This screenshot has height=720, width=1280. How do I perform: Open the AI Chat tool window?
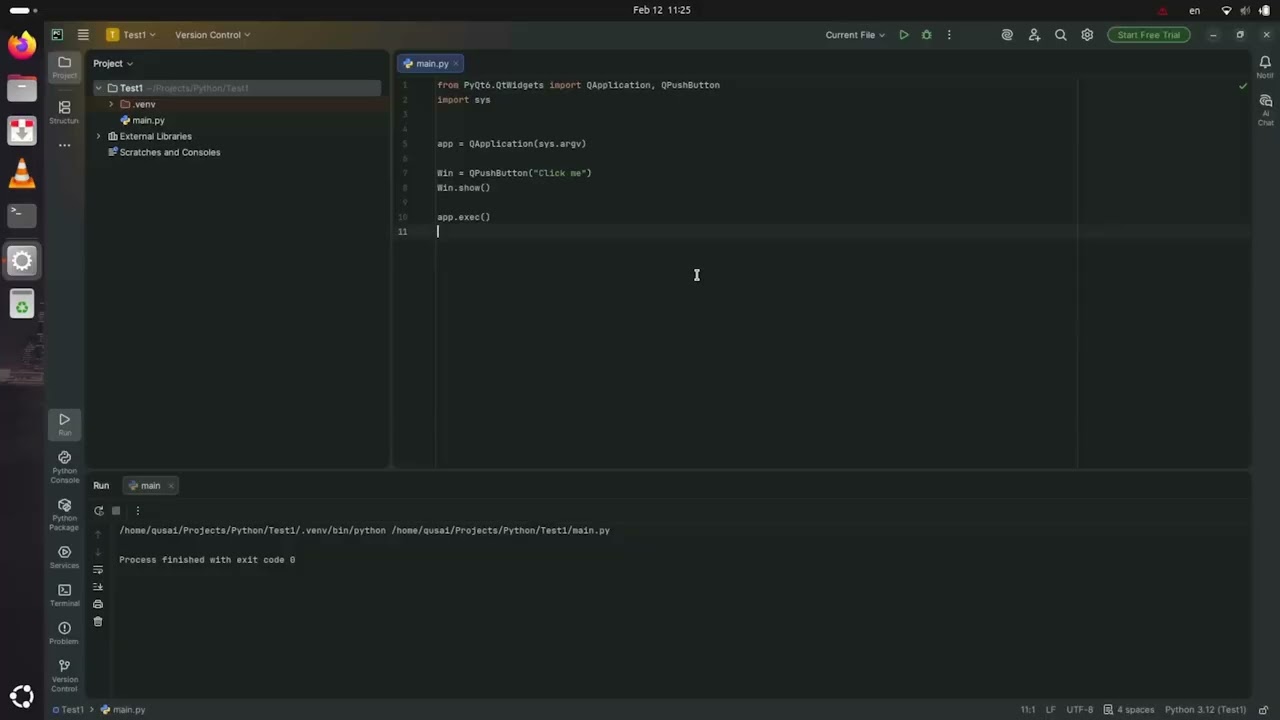pos(1265,109)
